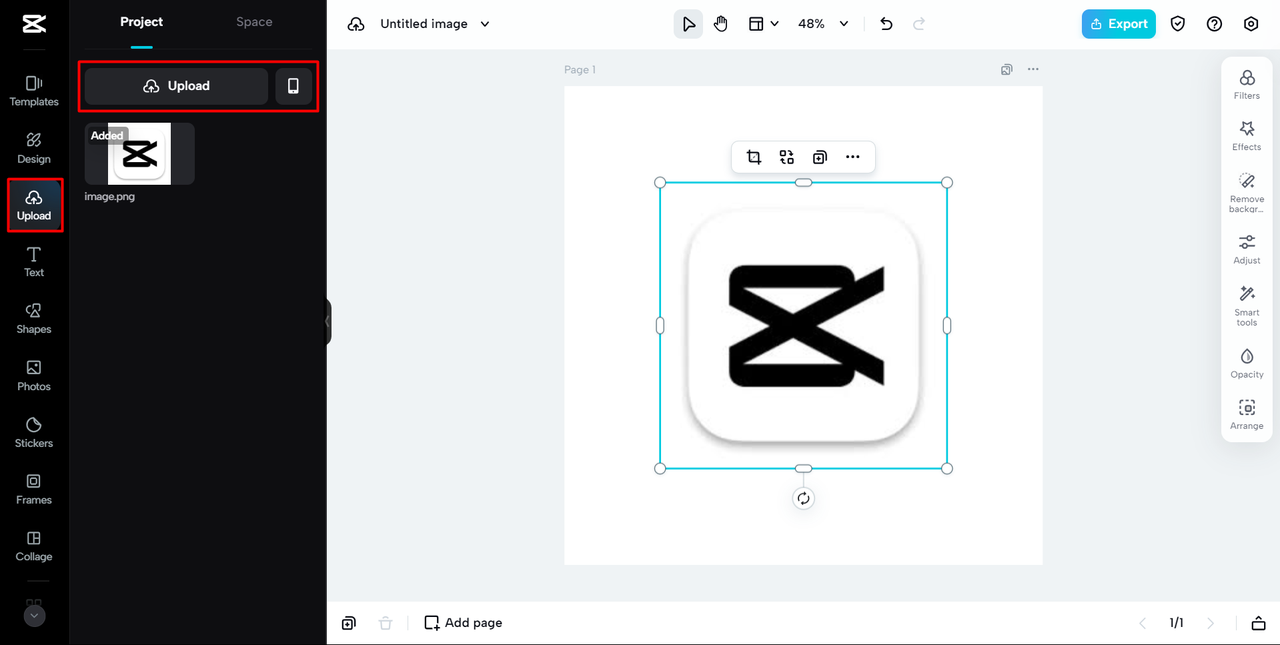Click the rotate handle below the image
The width and height of the screenshot is (1280, 645).
803,498
